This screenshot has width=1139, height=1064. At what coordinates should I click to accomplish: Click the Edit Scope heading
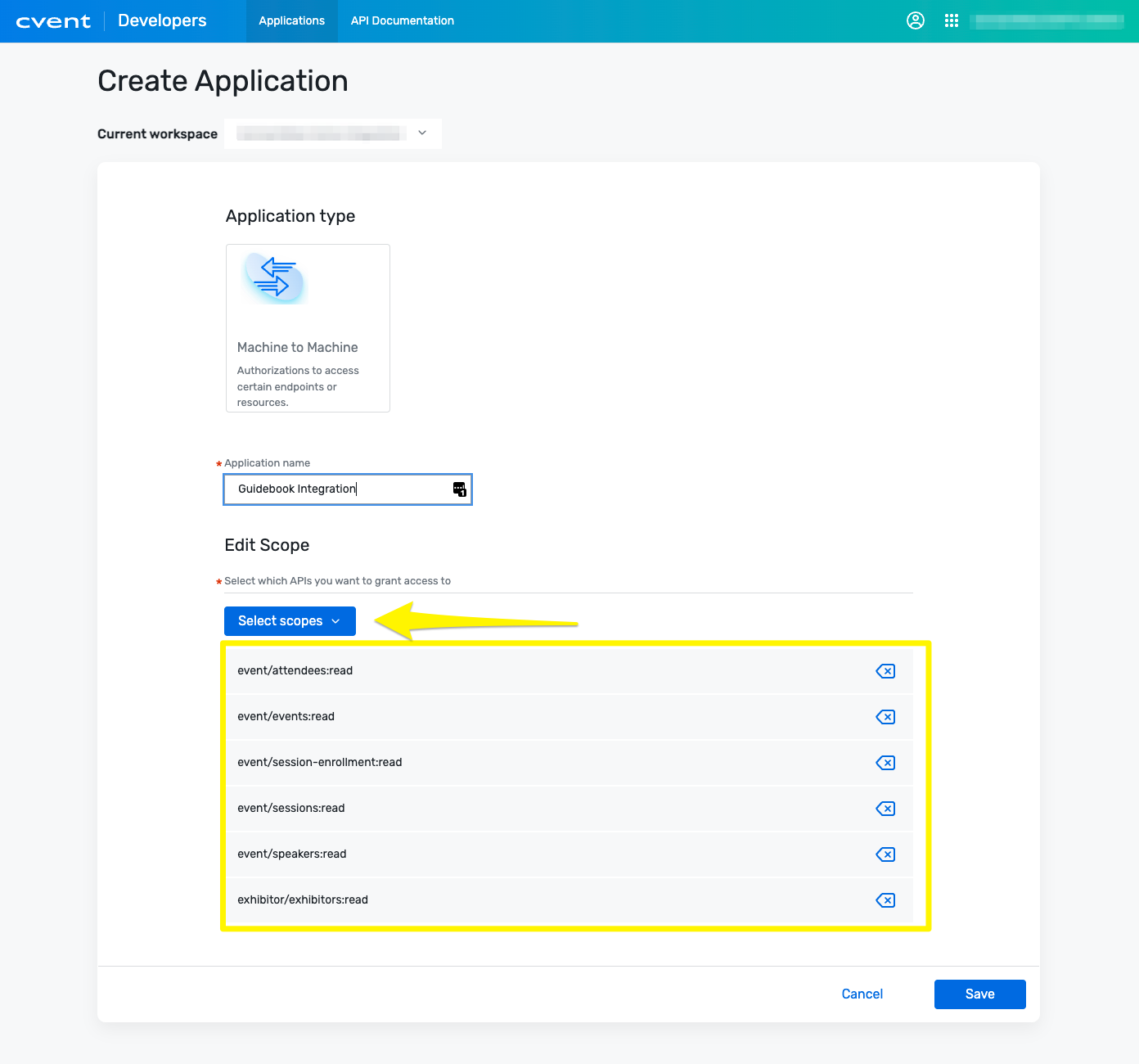(x=267, y=546)
